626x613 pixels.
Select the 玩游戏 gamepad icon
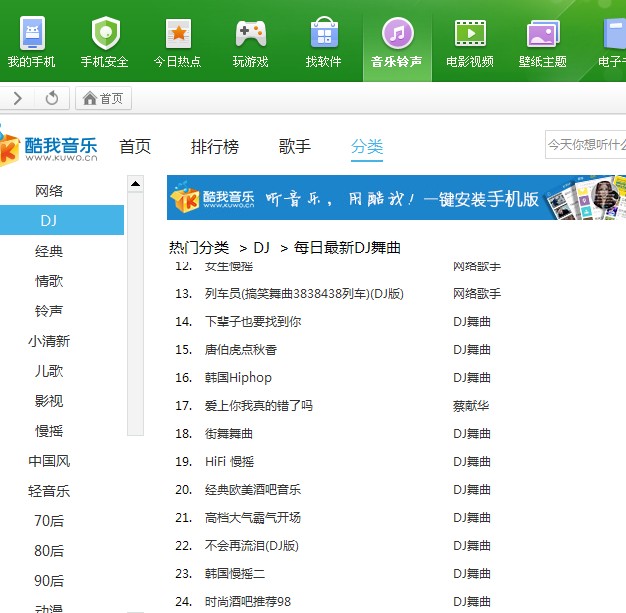pyautogui.click(x=250, y=34)
